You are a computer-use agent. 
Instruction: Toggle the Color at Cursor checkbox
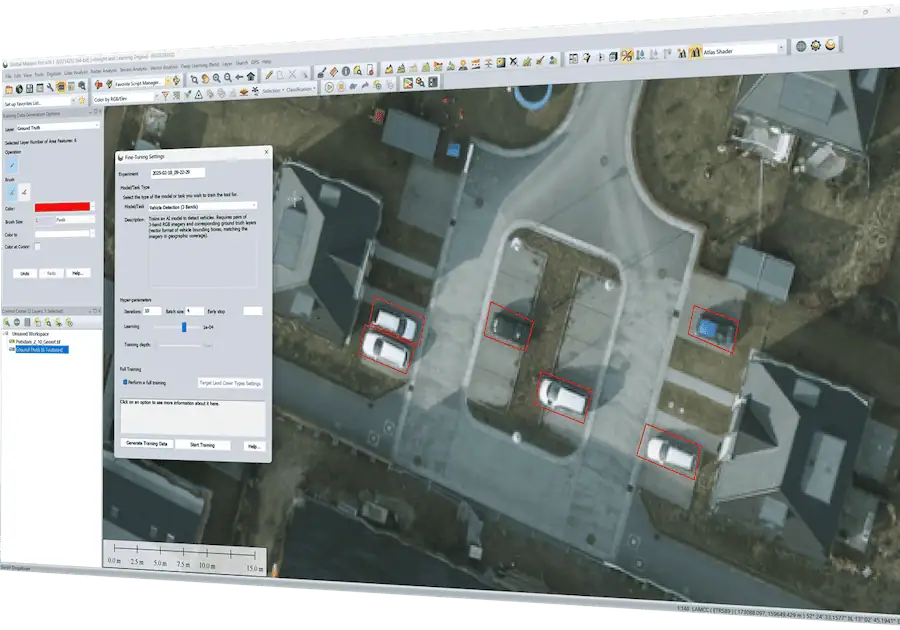click(37, 246)
